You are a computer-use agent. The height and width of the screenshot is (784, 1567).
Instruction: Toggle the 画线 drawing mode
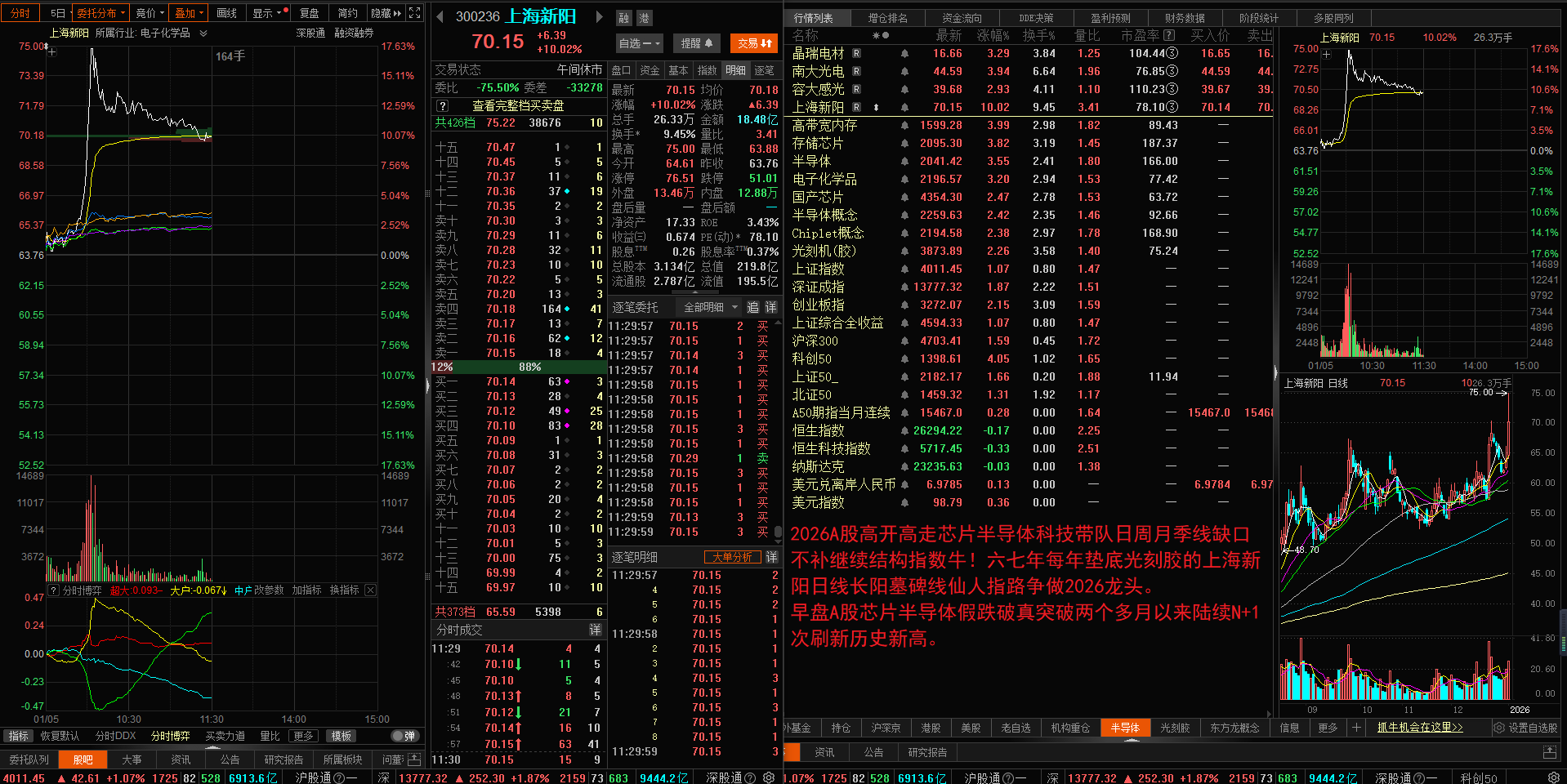pos(226,13)
